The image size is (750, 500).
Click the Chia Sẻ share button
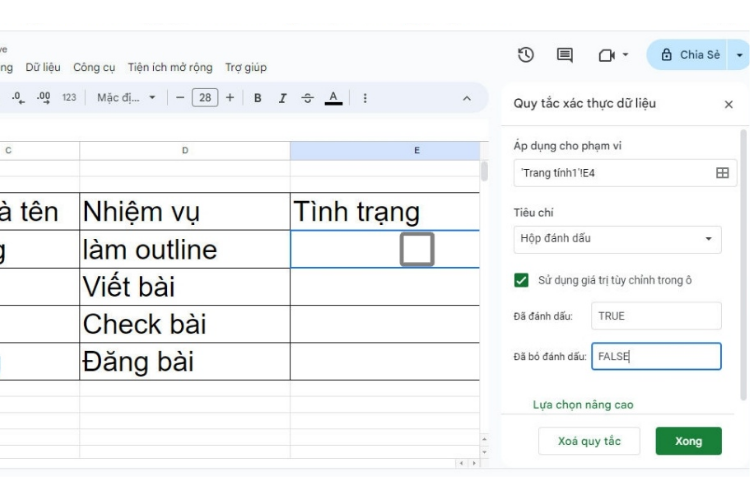click(x=687, y=55)
